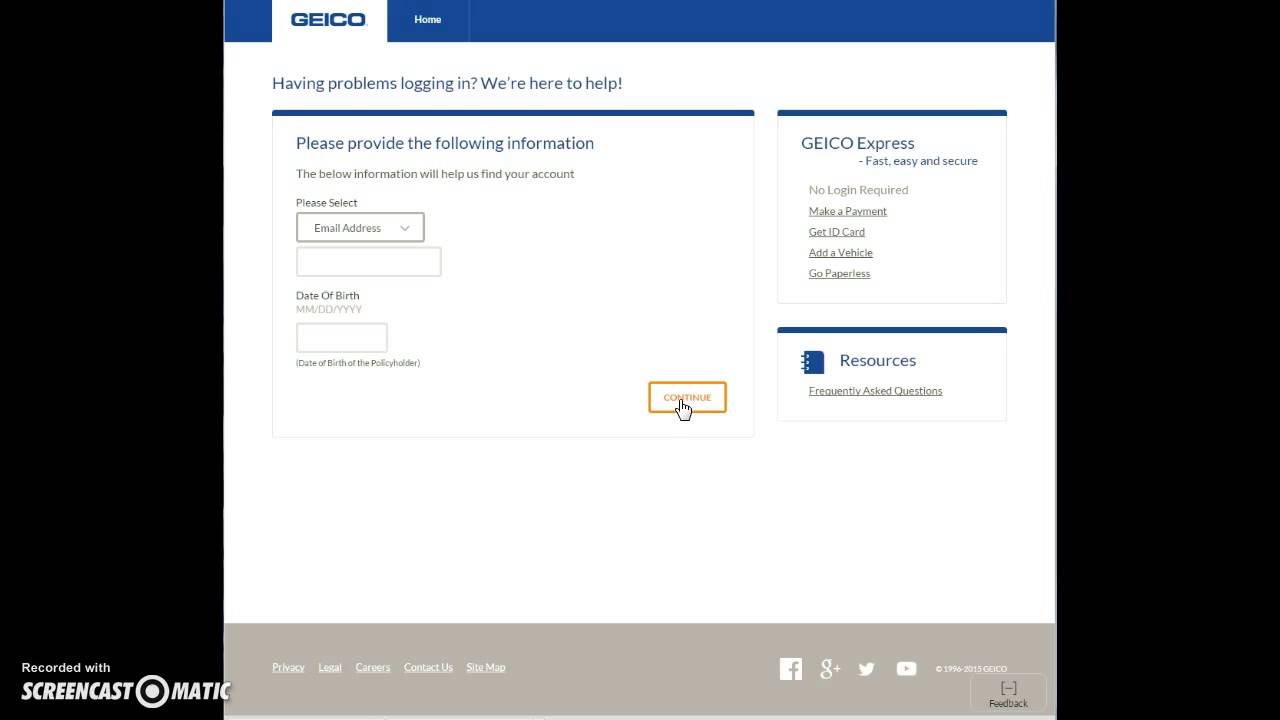Open the Feedback tab
1280x720 pixels.
(1008, 694)
